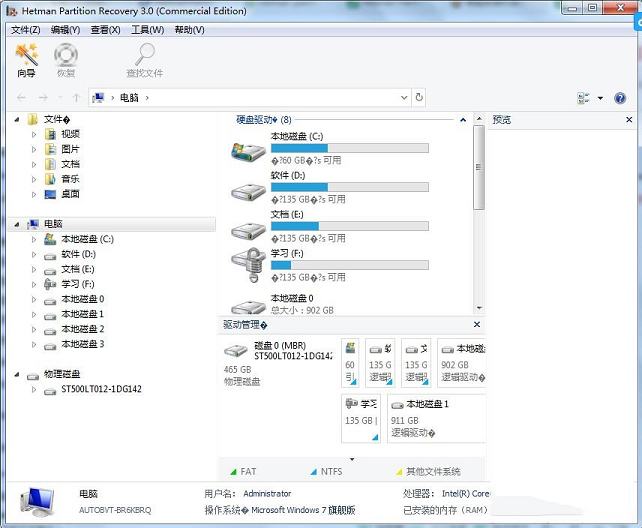Close the 驱动管理器 panel
Screen dimensions: 642x528
pos(477,325)
